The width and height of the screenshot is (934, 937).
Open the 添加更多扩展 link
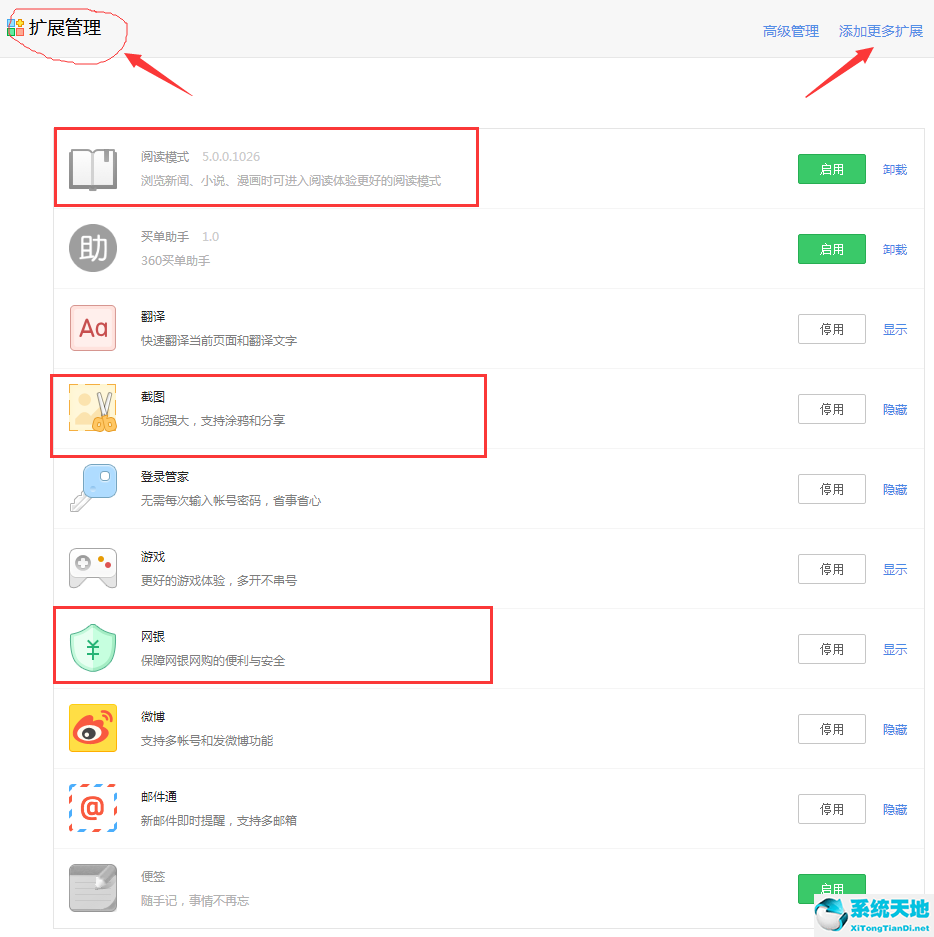[x=880, y=31]
